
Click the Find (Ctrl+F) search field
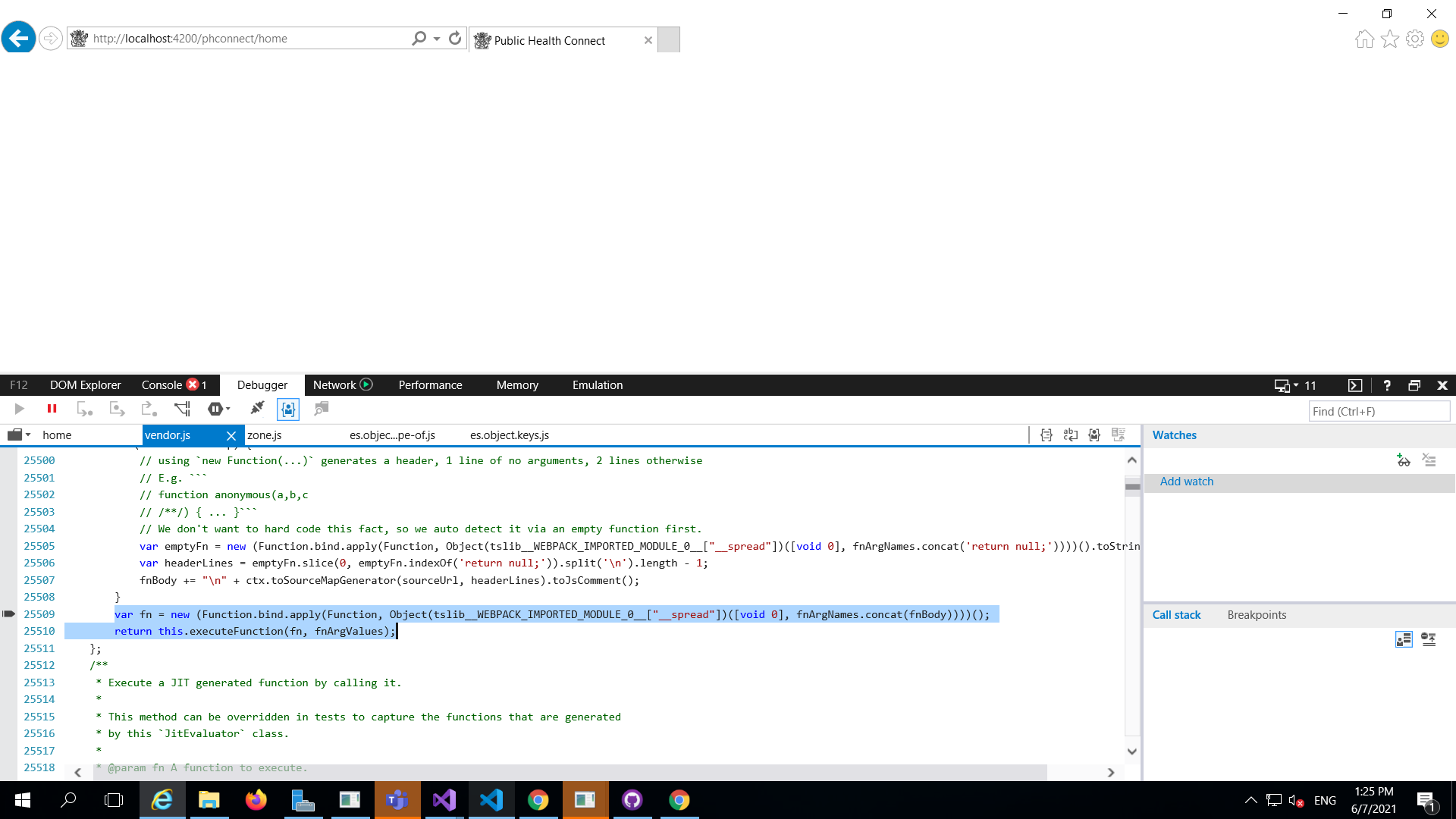[1379, 411]
